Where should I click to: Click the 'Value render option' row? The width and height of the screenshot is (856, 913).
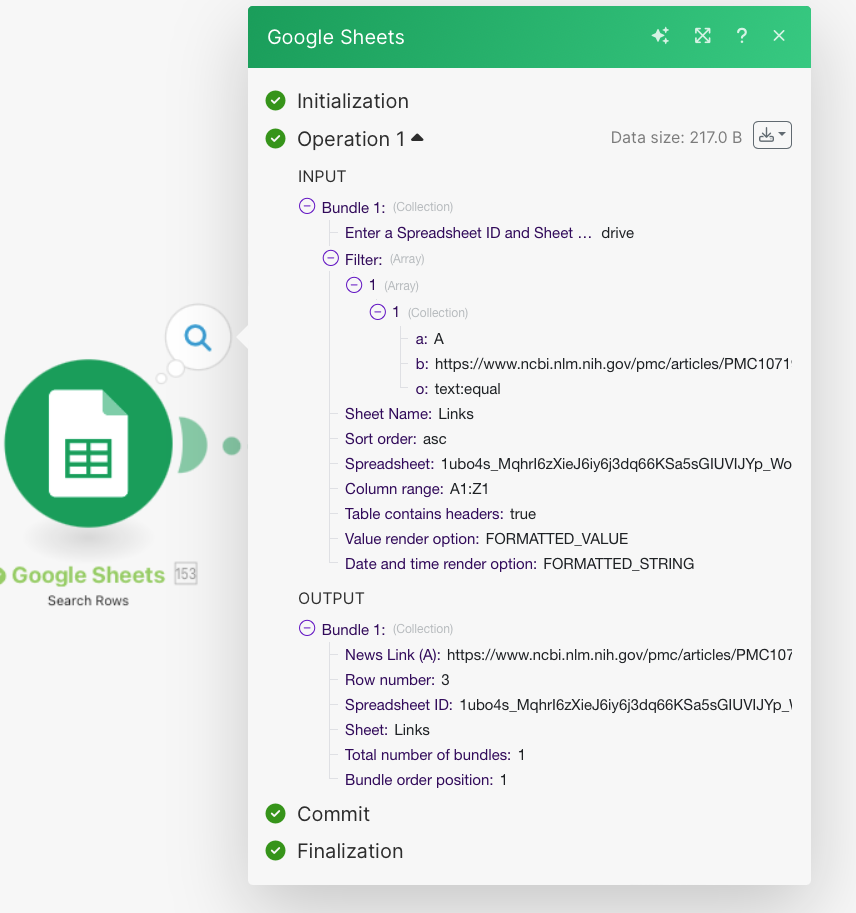point(486,539)
